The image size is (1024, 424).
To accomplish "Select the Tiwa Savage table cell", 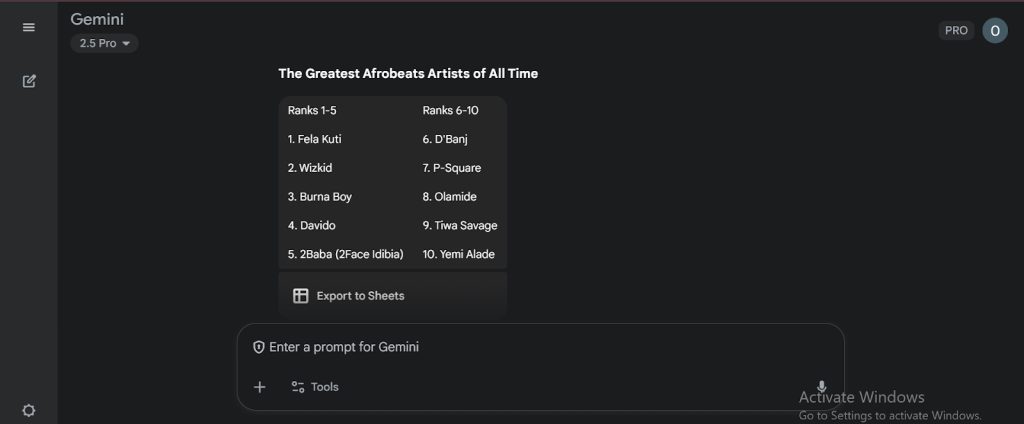I will point(460,225).
